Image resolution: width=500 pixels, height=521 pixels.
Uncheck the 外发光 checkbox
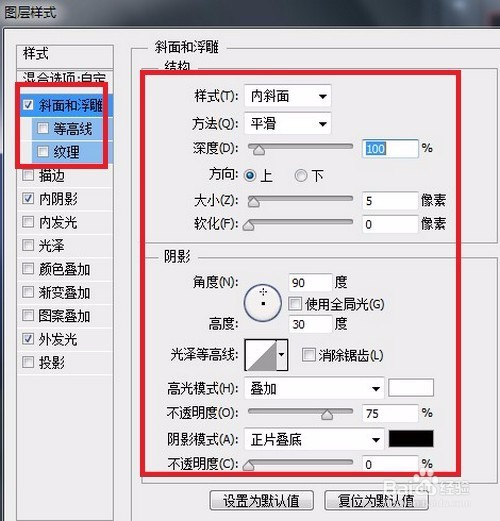(x=28, y=339)
